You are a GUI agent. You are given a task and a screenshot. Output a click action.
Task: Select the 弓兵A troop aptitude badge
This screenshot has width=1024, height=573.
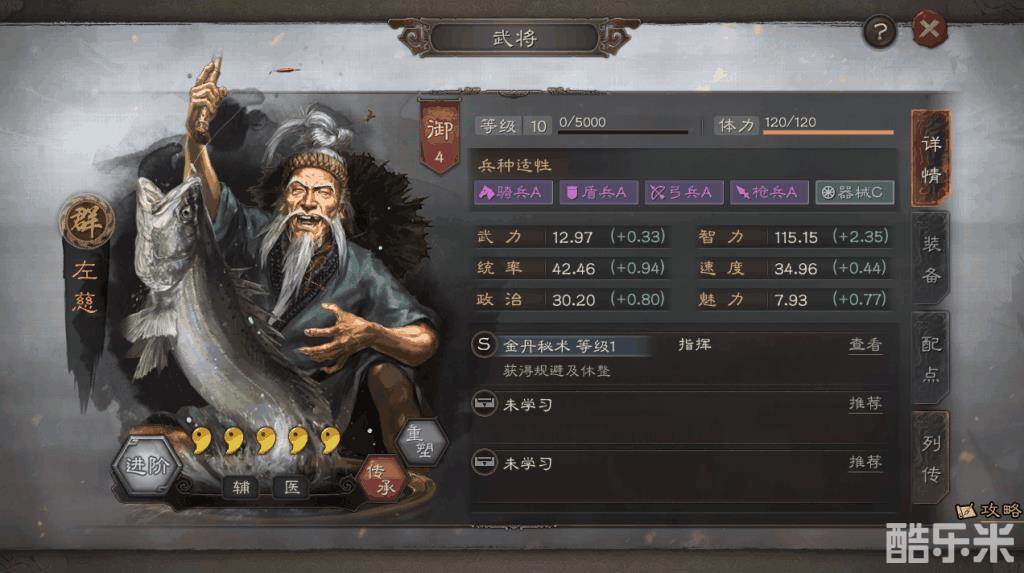pyautogui.click(x=684, y=192)
